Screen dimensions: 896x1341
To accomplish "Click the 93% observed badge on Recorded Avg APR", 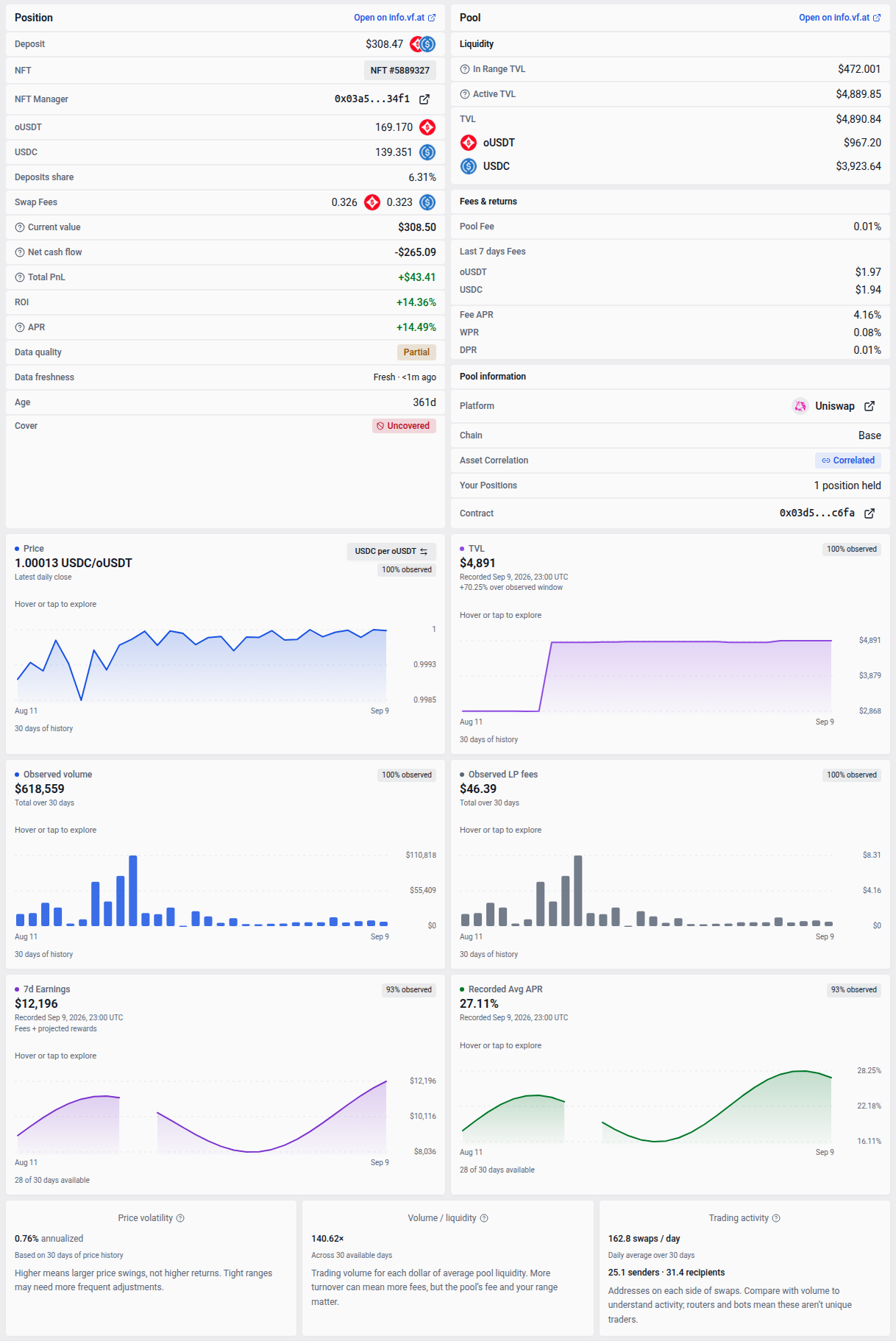I will click(x=854, y=990).
